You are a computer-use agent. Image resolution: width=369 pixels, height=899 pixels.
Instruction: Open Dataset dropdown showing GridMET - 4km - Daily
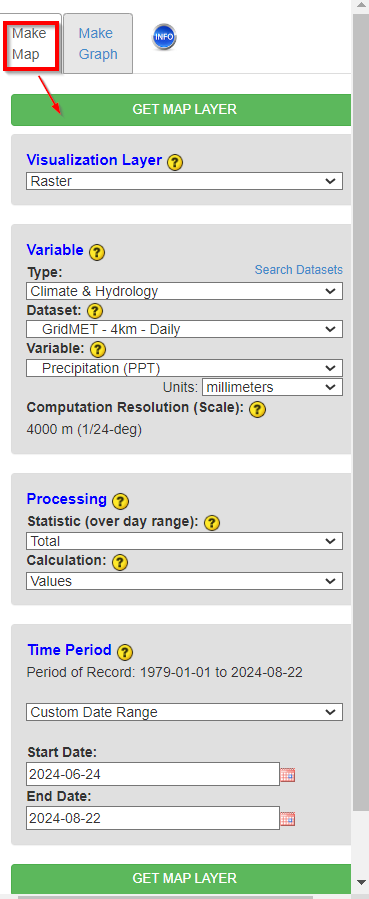point(184,330)
